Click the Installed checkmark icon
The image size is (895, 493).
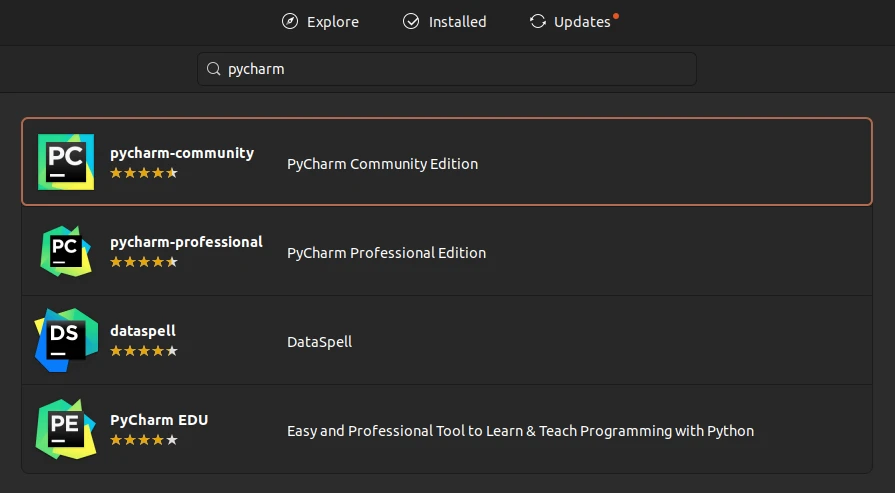point(411,22)
